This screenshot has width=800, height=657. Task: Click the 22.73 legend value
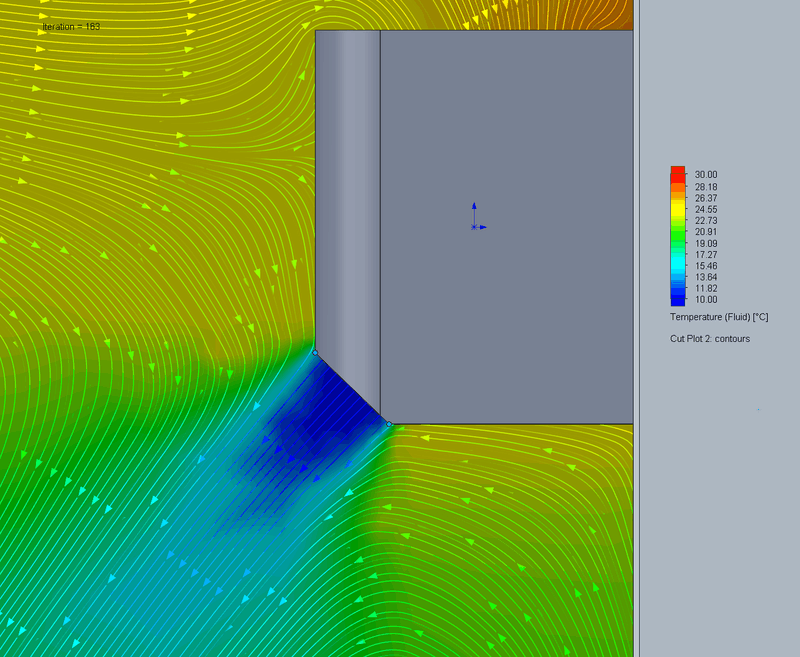706,220
